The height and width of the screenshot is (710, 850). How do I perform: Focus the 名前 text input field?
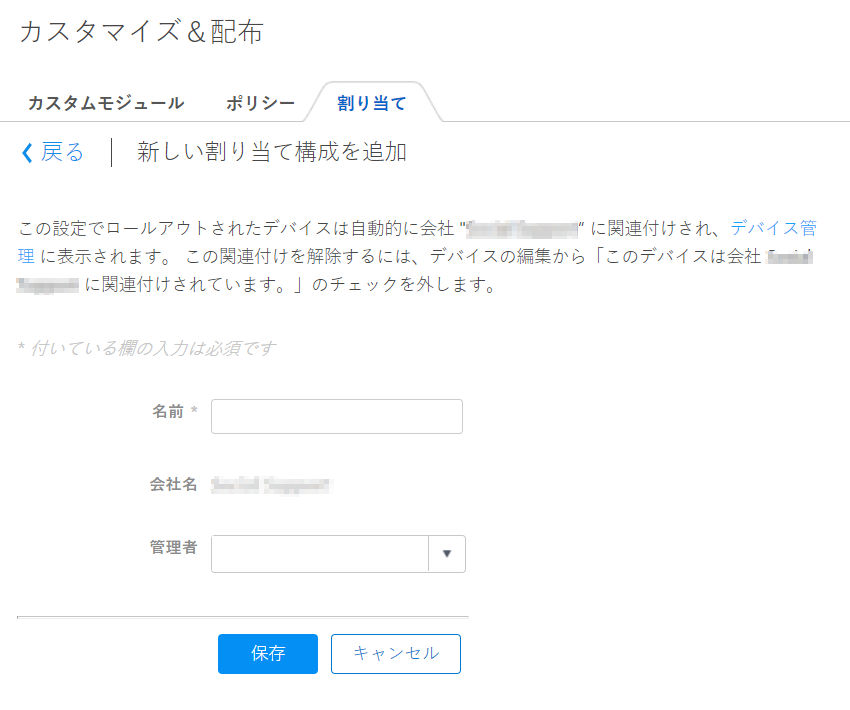[337, 416]
